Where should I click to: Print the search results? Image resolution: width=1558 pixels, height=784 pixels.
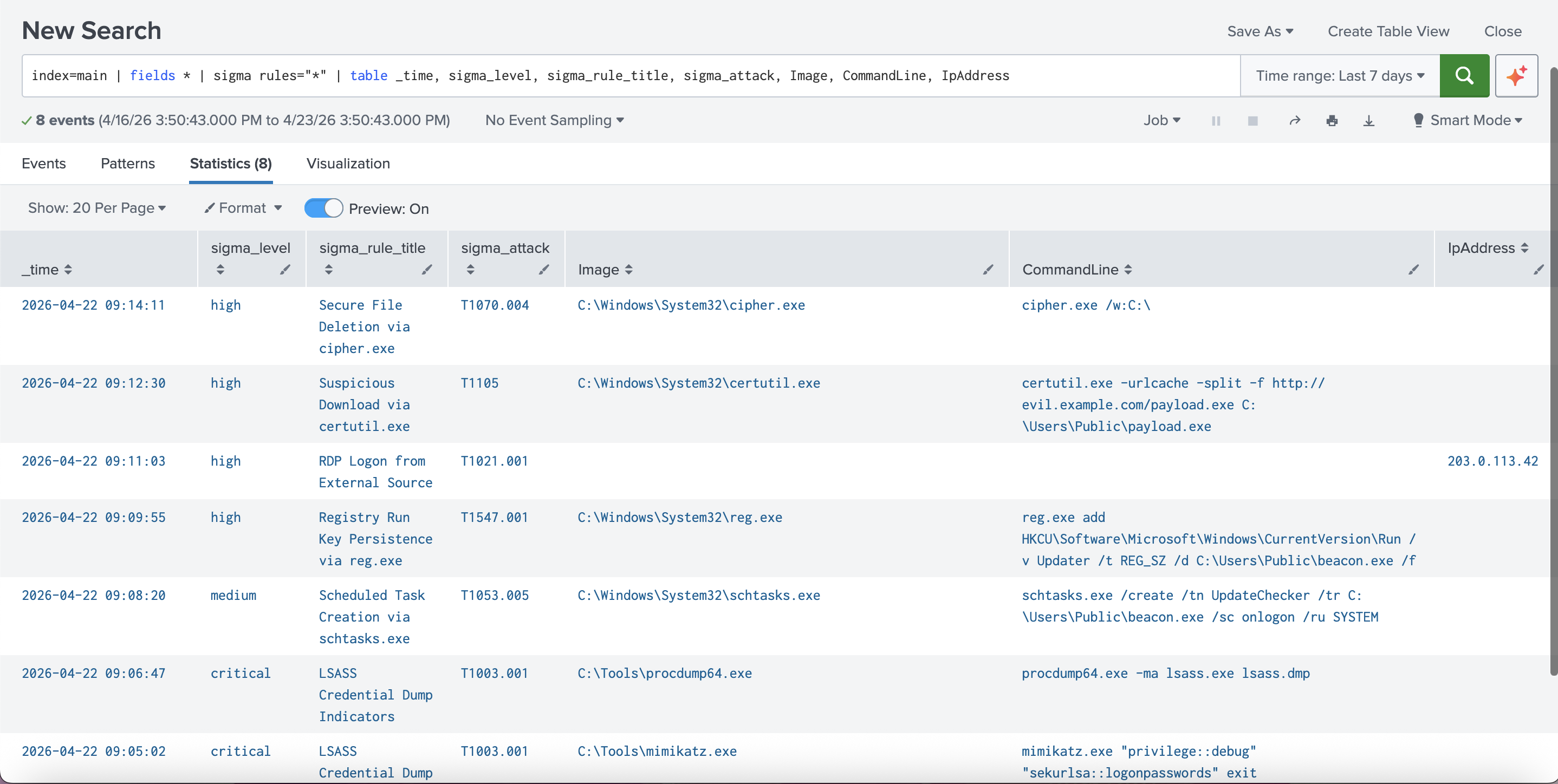1333,120
